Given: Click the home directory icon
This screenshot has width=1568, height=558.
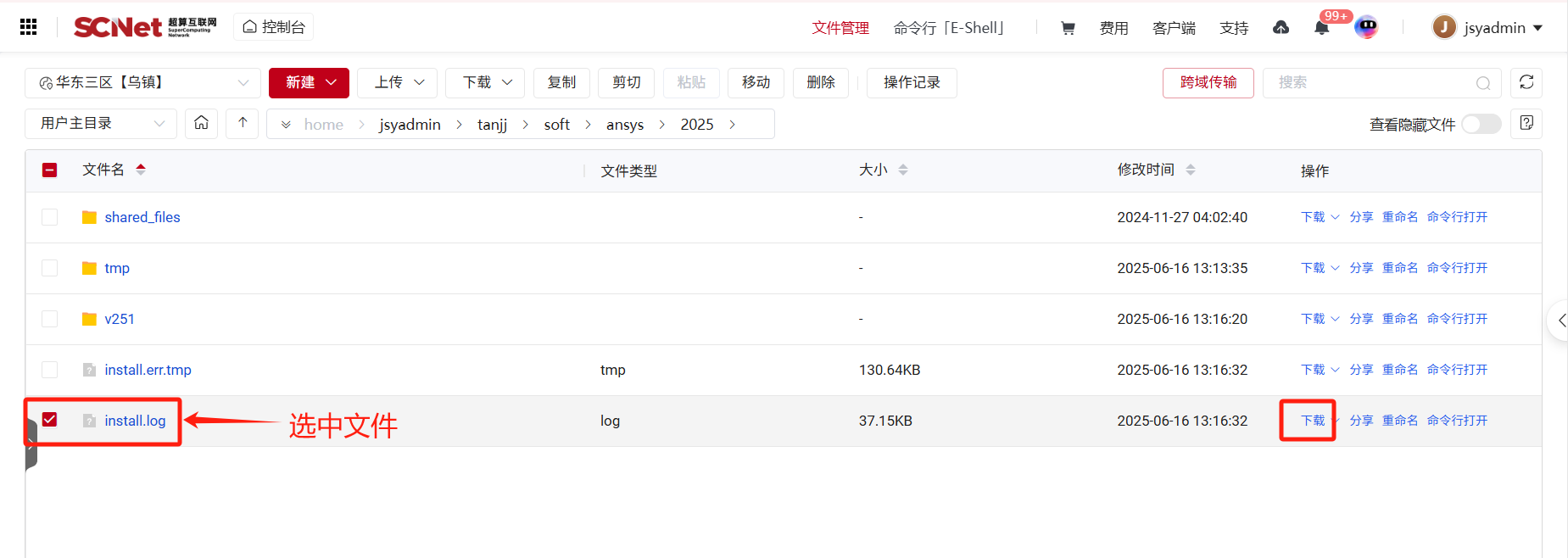Looking at the screenshot, I should click(x=201, y=123).
